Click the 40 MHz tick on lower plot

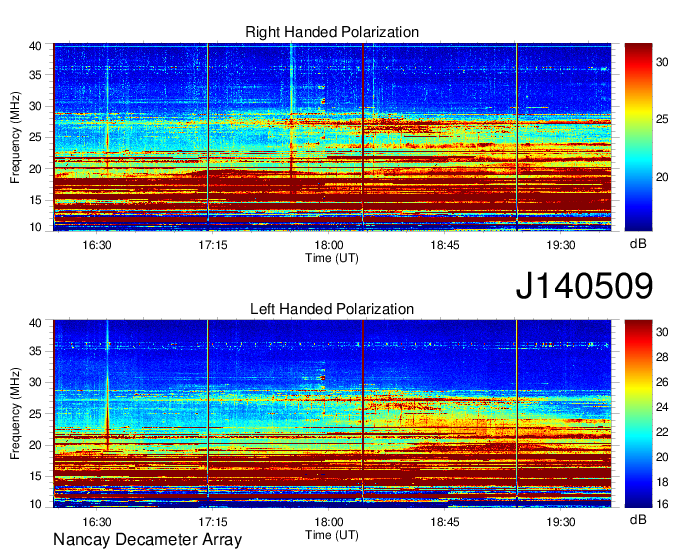pyautogui.click(x=35, y=323)
